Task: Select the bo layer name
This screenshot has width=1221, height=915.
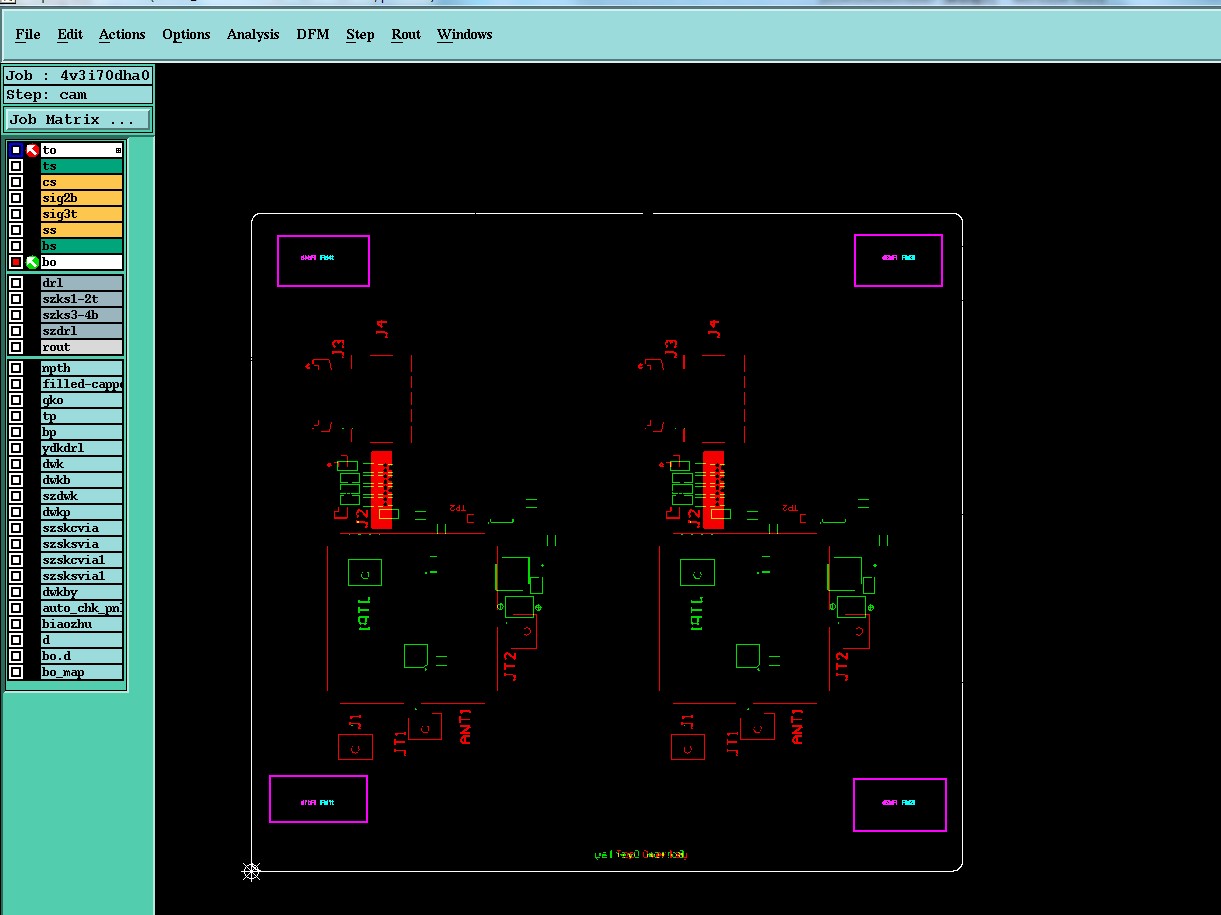Action: (x=82, y=262)
